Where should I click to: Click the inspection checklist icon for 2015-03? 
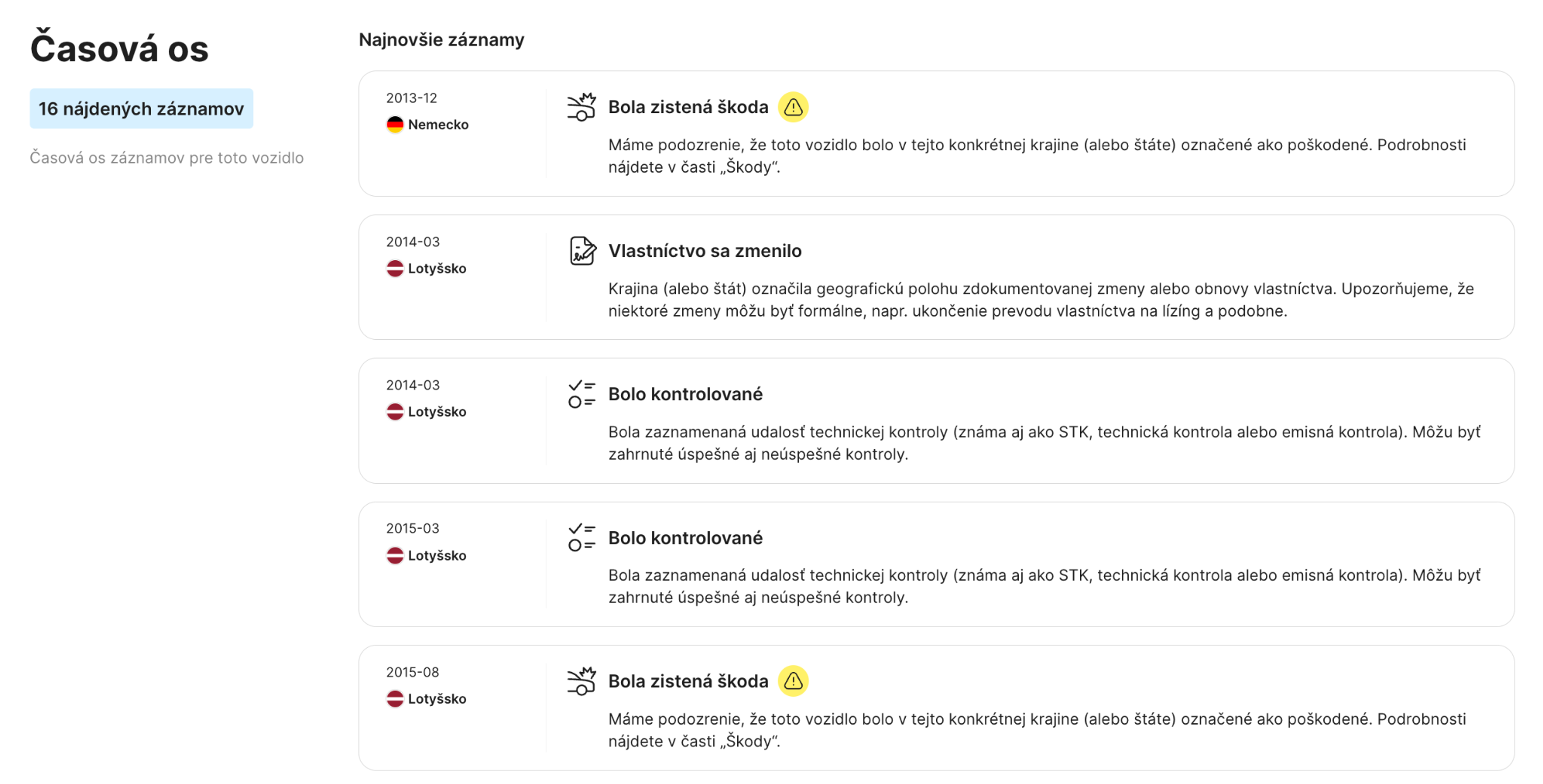580,537
